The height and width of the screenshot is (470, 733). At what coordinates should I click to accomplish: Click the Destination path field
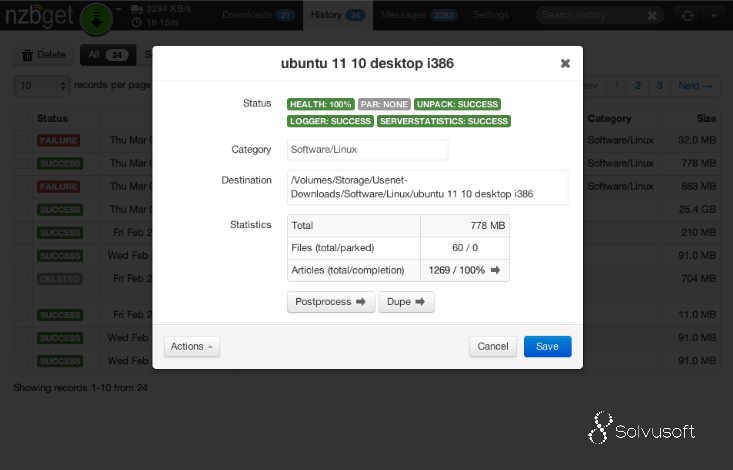pos(427,187)
